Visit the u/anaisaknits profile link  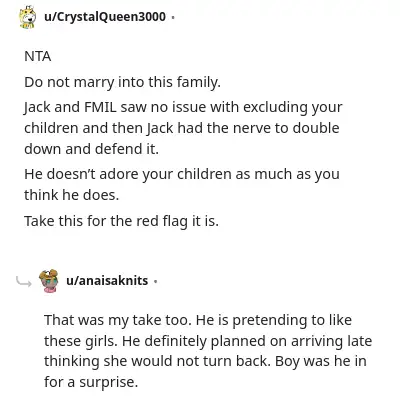[x=107, y=281]
